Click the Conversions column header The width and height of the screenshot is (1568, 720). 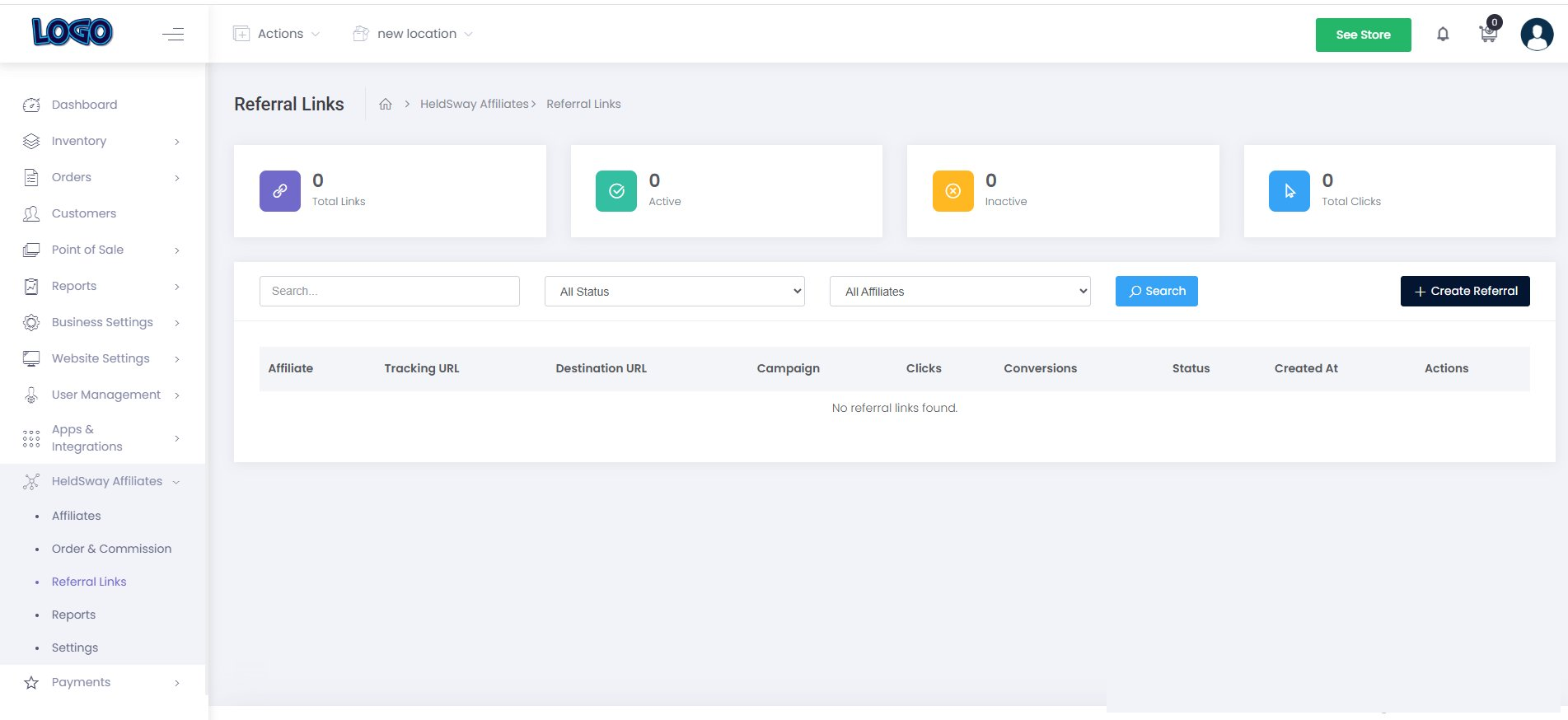(x=1041, y=368)
